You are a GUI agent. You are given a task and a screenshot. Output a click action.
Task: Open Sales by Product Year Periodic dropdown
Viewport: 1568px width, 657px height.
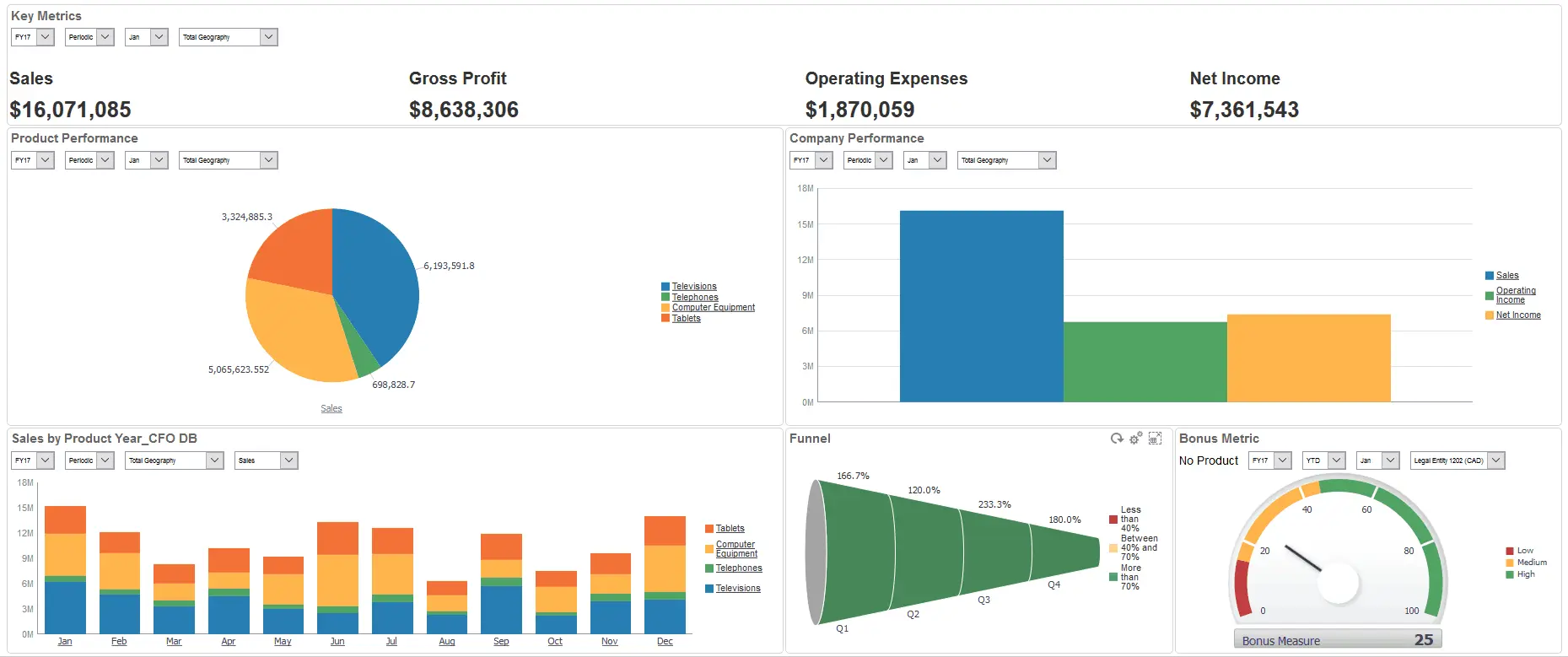89,460
